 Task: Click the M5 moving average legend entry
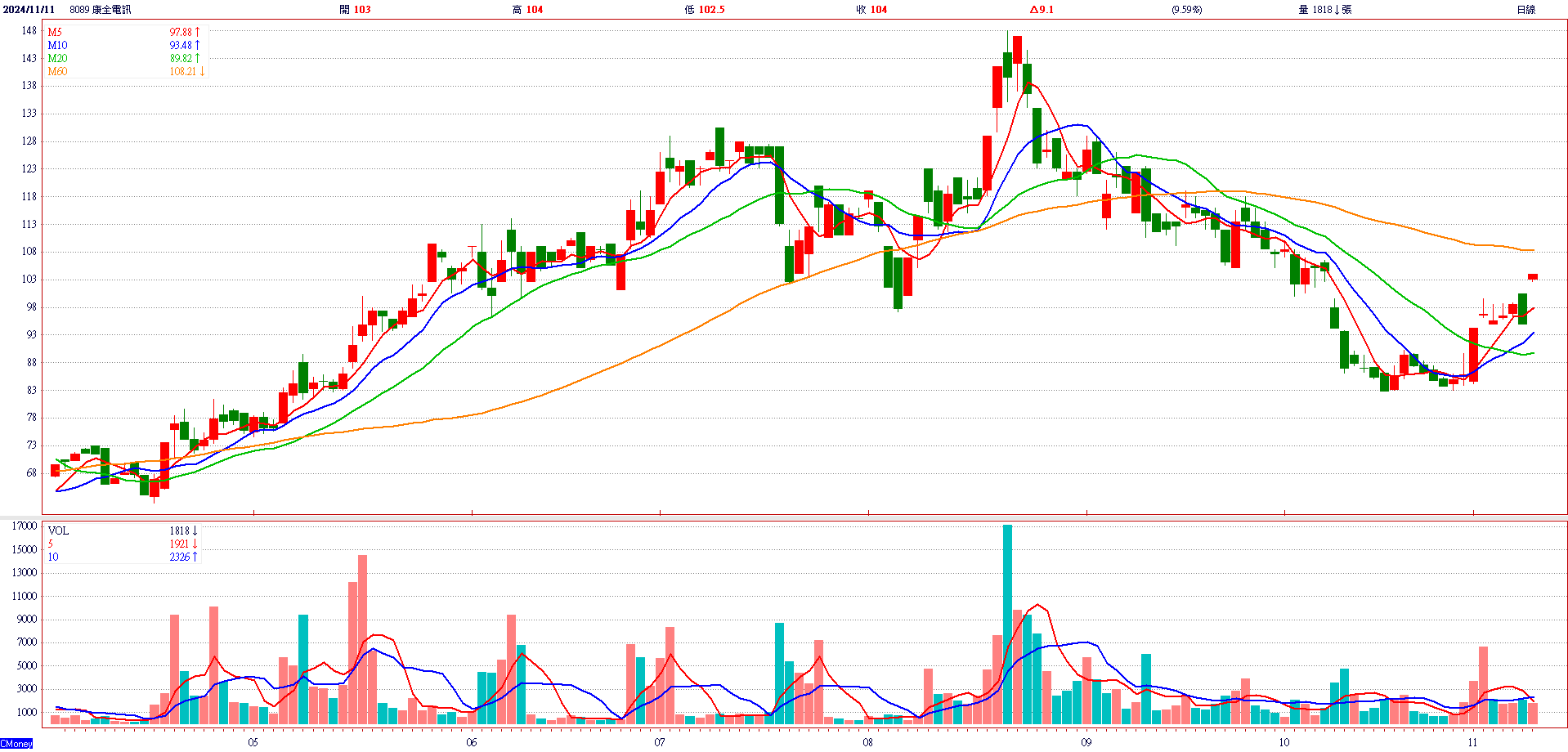click(x=55, y=32)
